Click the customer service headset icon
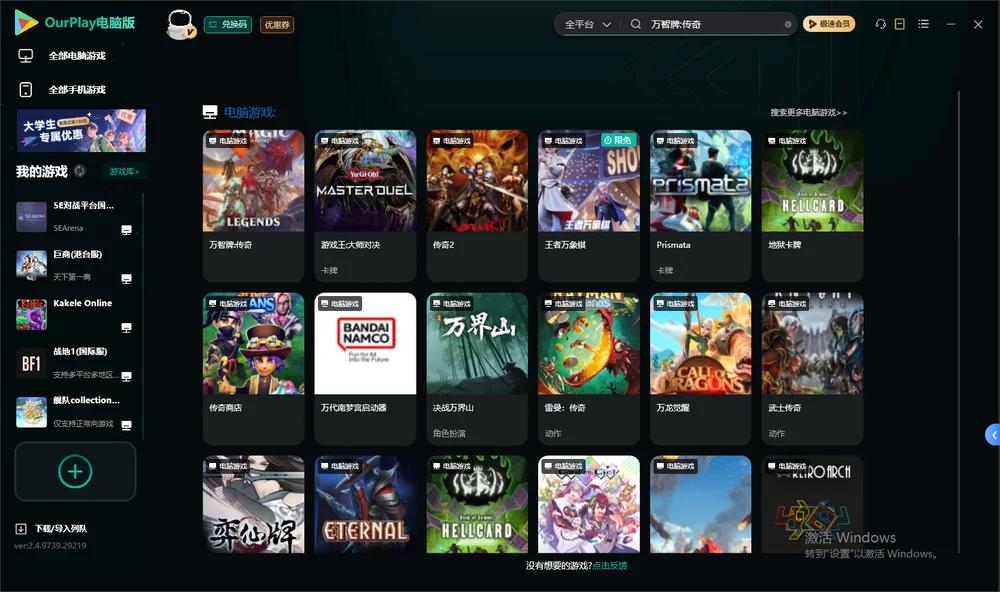This screenshot has width=1000, height=592. coord(880,24)
